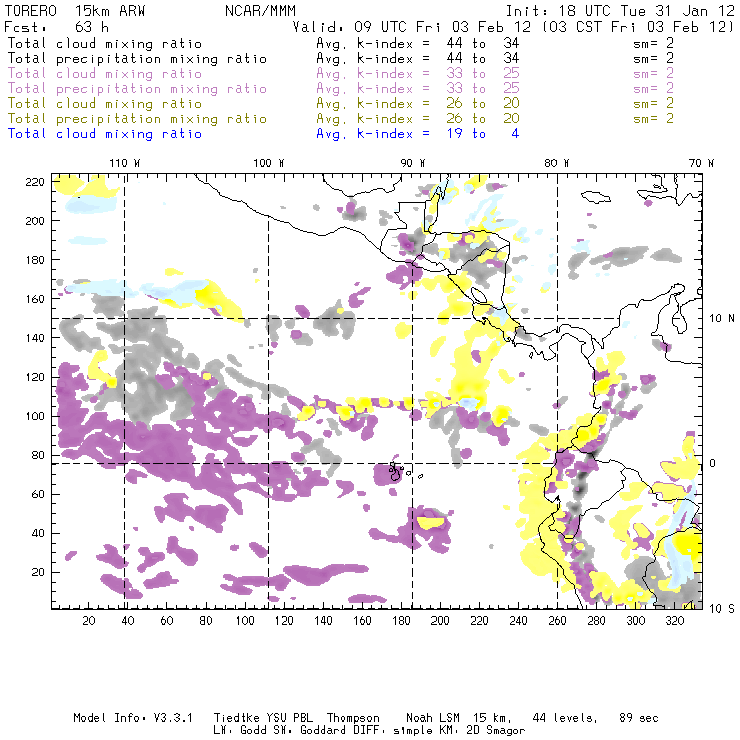Click the '70 W' longitude label
The image size is (740, 740).
coord(701,163)
